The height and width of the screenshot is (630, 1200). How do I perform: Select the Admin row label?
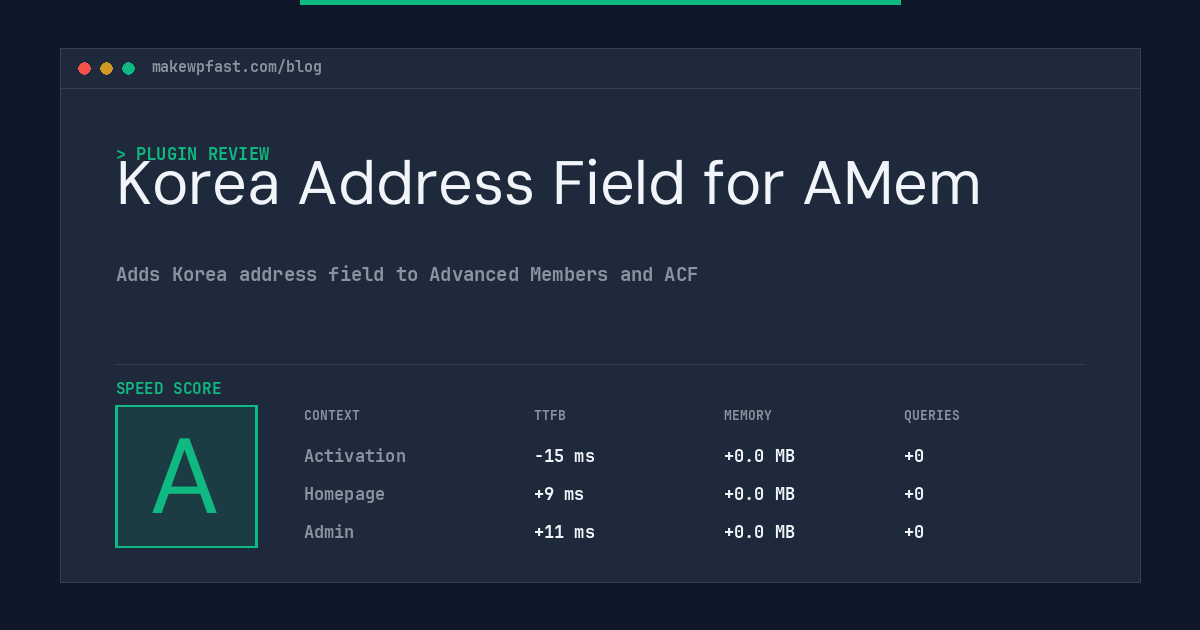pos(329,532)
